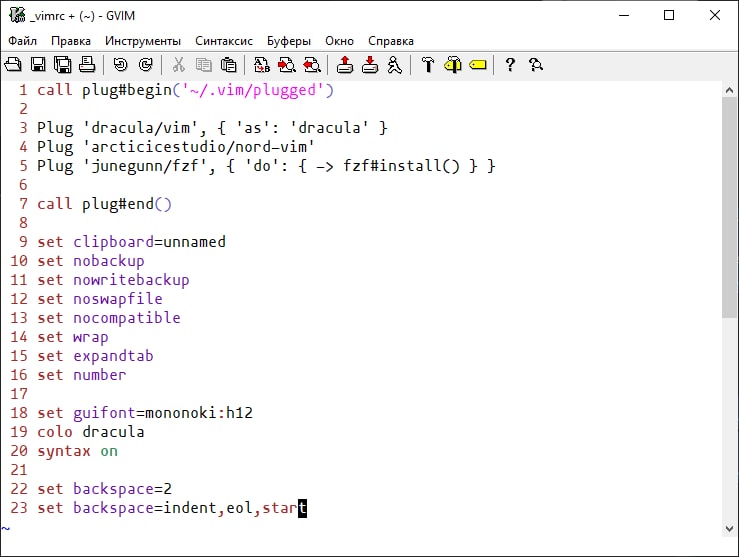739x557 pixels.
Task: Click 'set backspace=indent,eol,start' line
Action: pyautogui.click(x=172, y=508)
